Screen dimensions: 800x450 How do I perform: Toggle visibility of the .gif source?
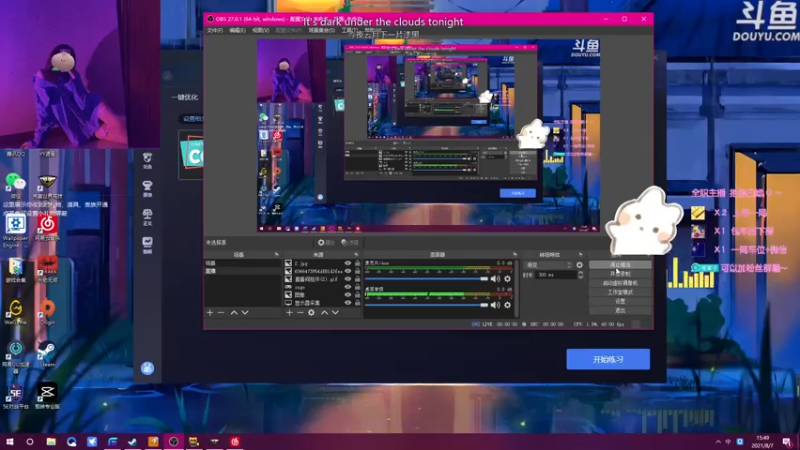(348, 279)
